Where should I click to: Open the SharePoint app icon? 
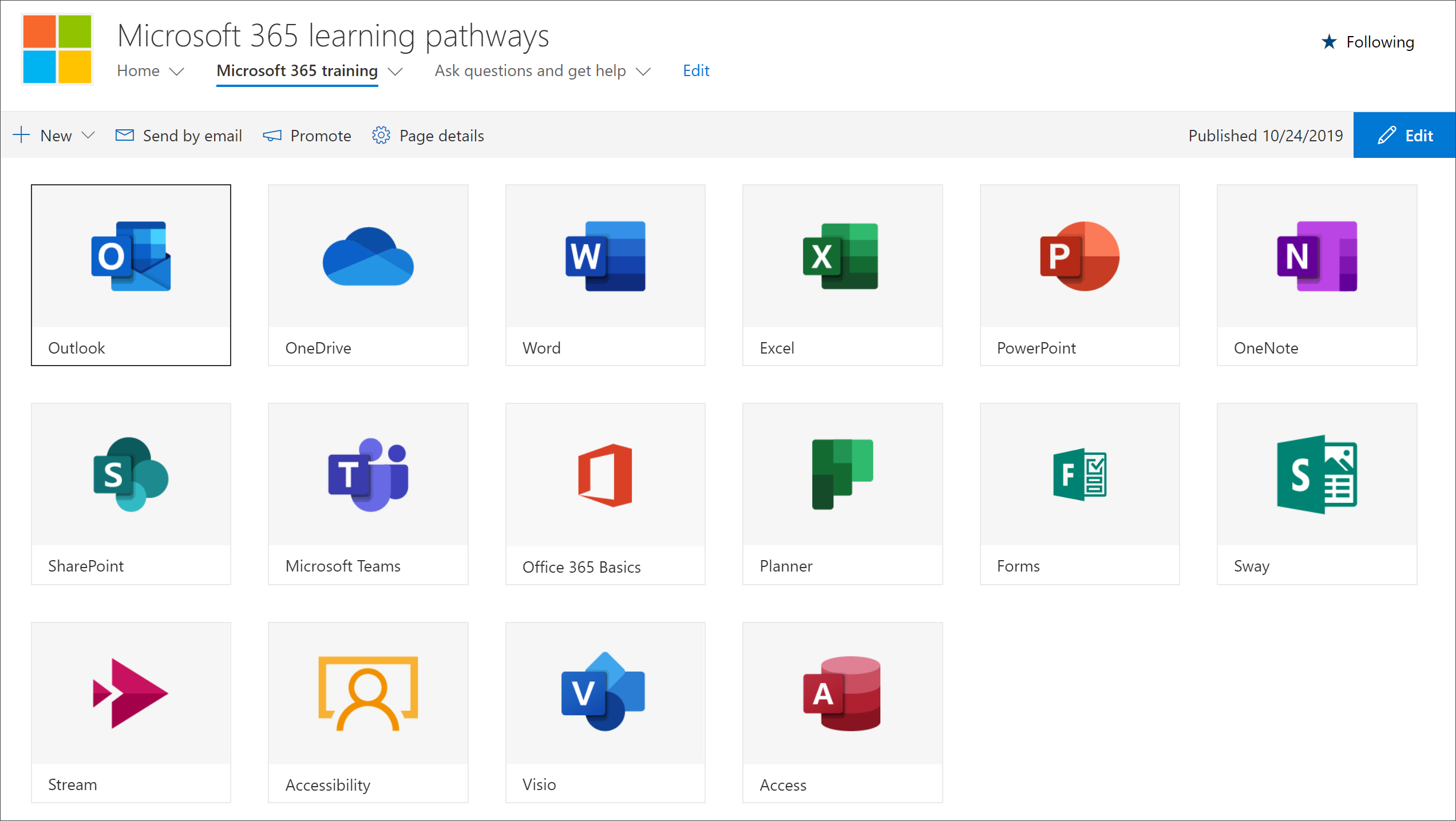point(131,474)
